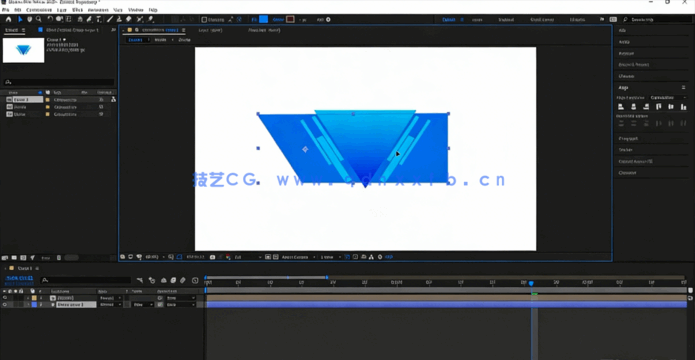
Task: Click the second layer's blue label color
Action: click(x=34, y=305)
